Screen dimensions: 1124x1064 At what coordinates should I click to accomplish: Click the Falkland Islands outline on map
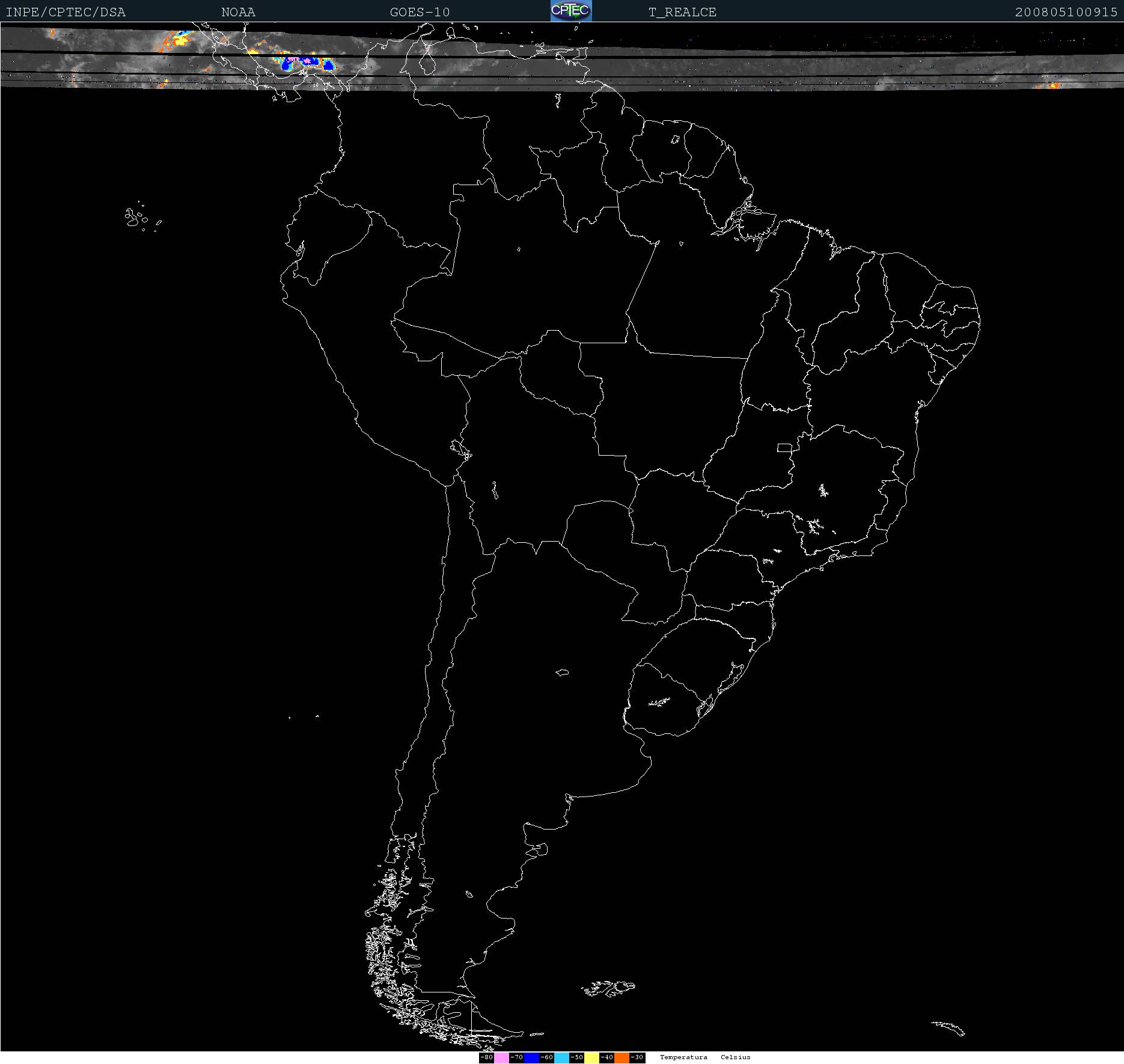608,988
